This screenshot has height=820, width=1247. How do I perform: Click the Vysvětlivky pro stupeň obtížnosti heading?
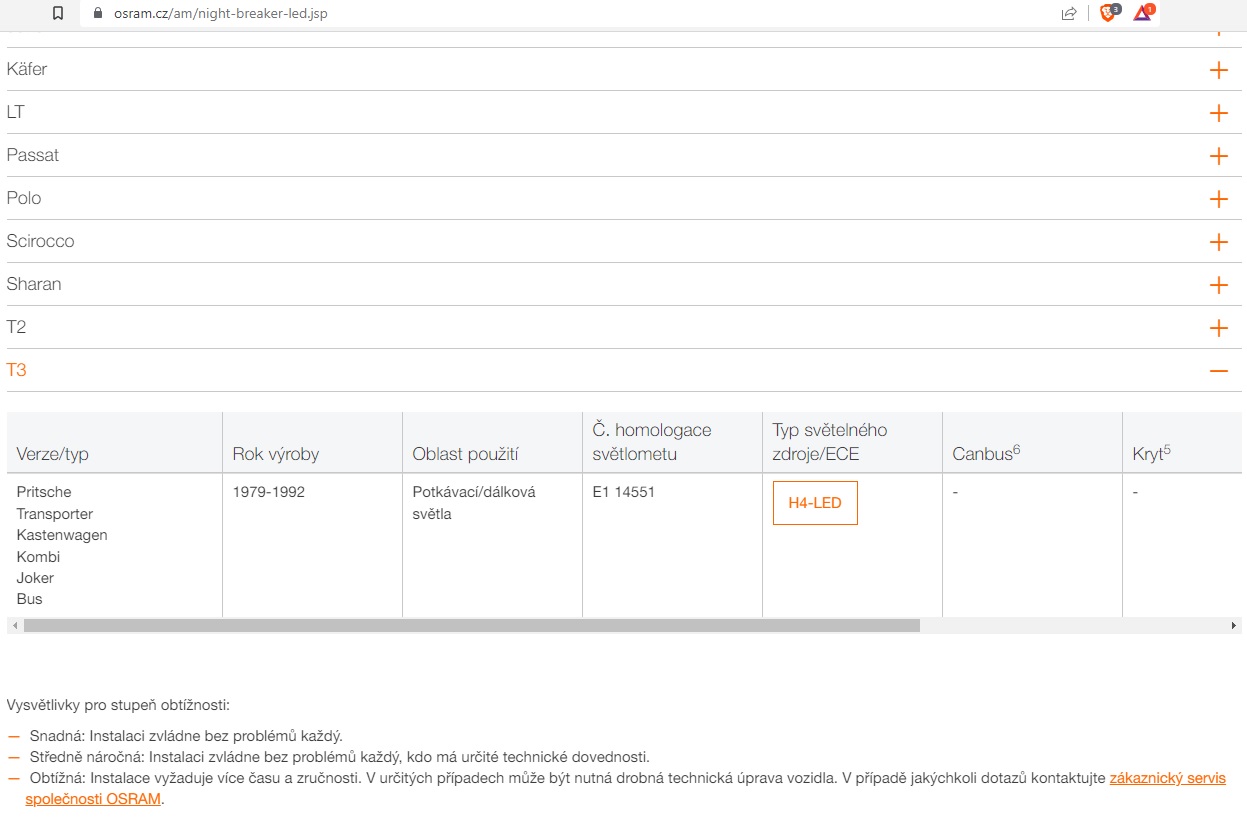[118, 705]
